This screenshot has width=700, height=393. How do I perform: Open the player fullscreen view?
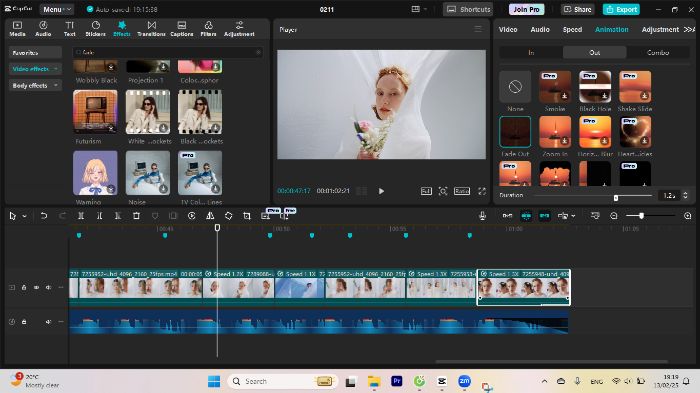click(x=482, y=191)
